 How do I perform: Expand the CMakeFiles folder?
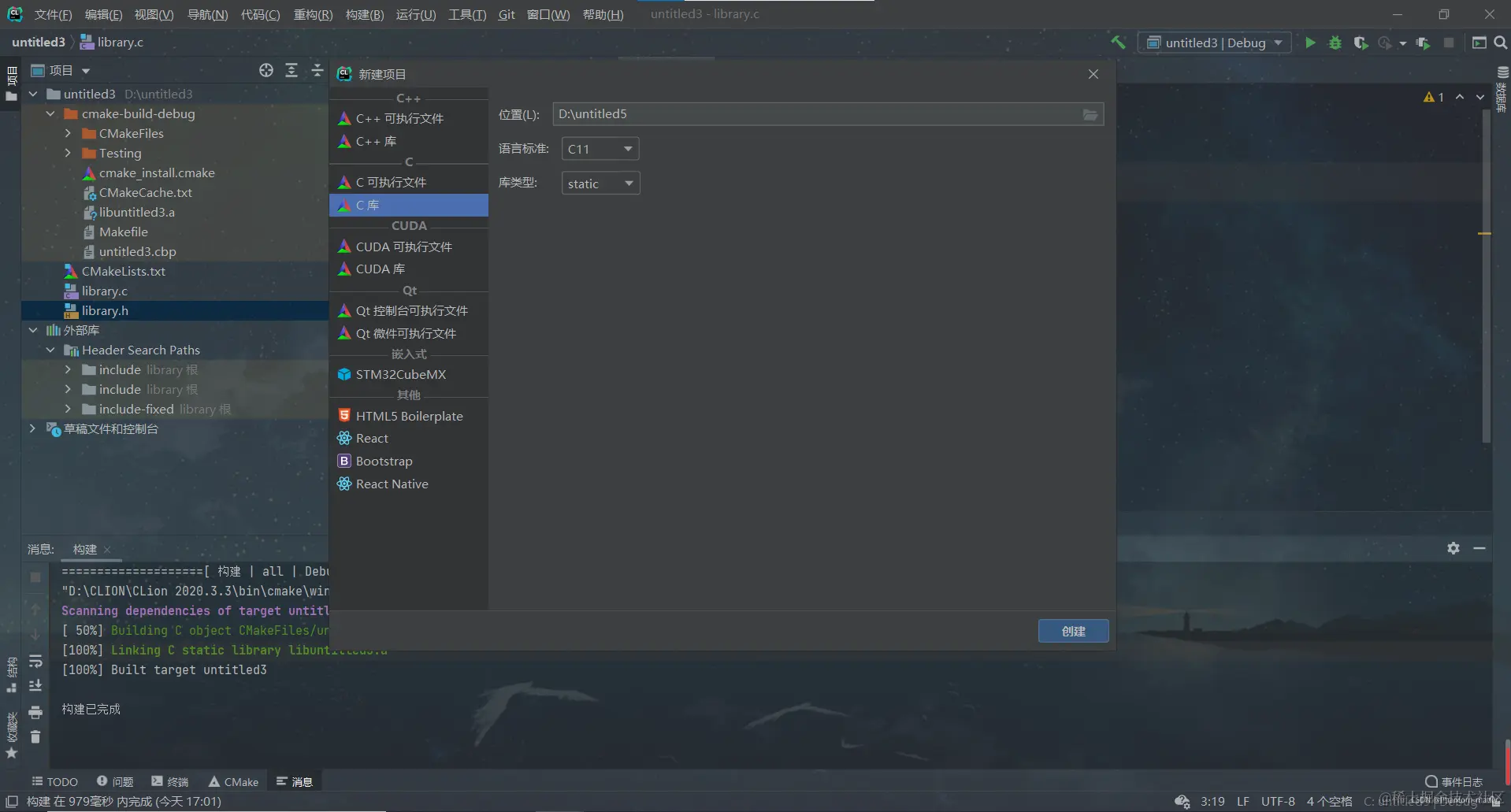click(x=68, y=133)
